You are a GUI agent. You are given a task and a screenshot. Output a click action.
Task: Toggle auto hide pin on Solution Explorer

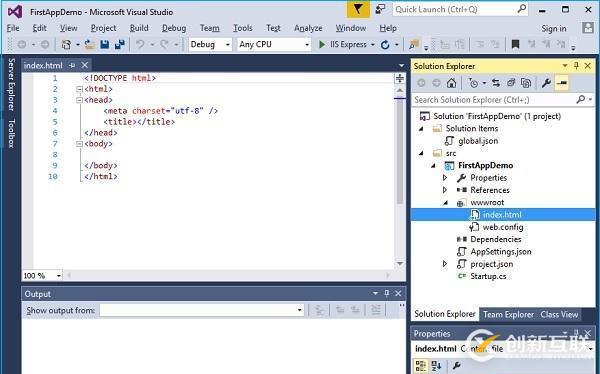tap(577, 66)
